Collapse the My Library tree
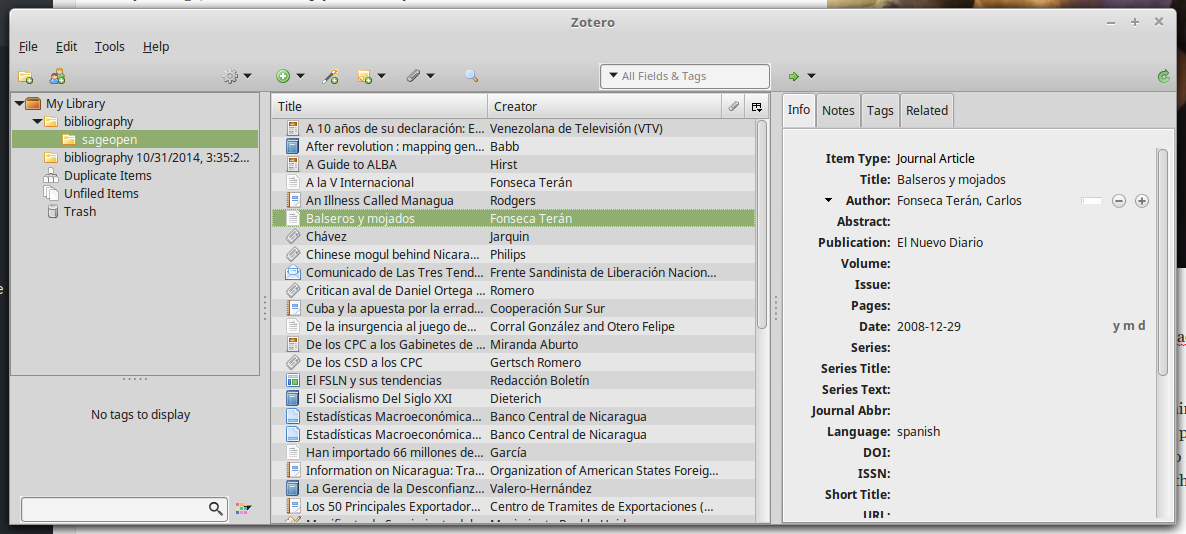The height and width of the screenshot is (534, 1186). pos(20,104)
